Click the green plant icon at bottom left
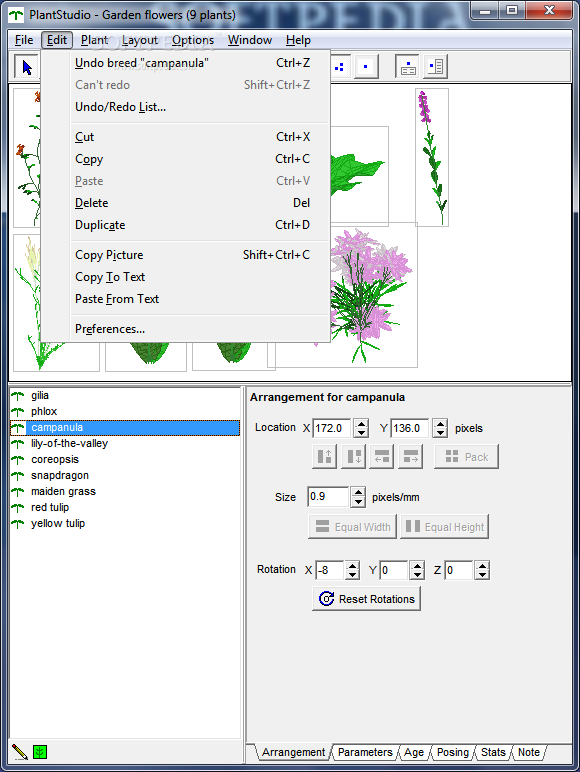Viewport: 580px width, 772px height. [x=40, y=752]
